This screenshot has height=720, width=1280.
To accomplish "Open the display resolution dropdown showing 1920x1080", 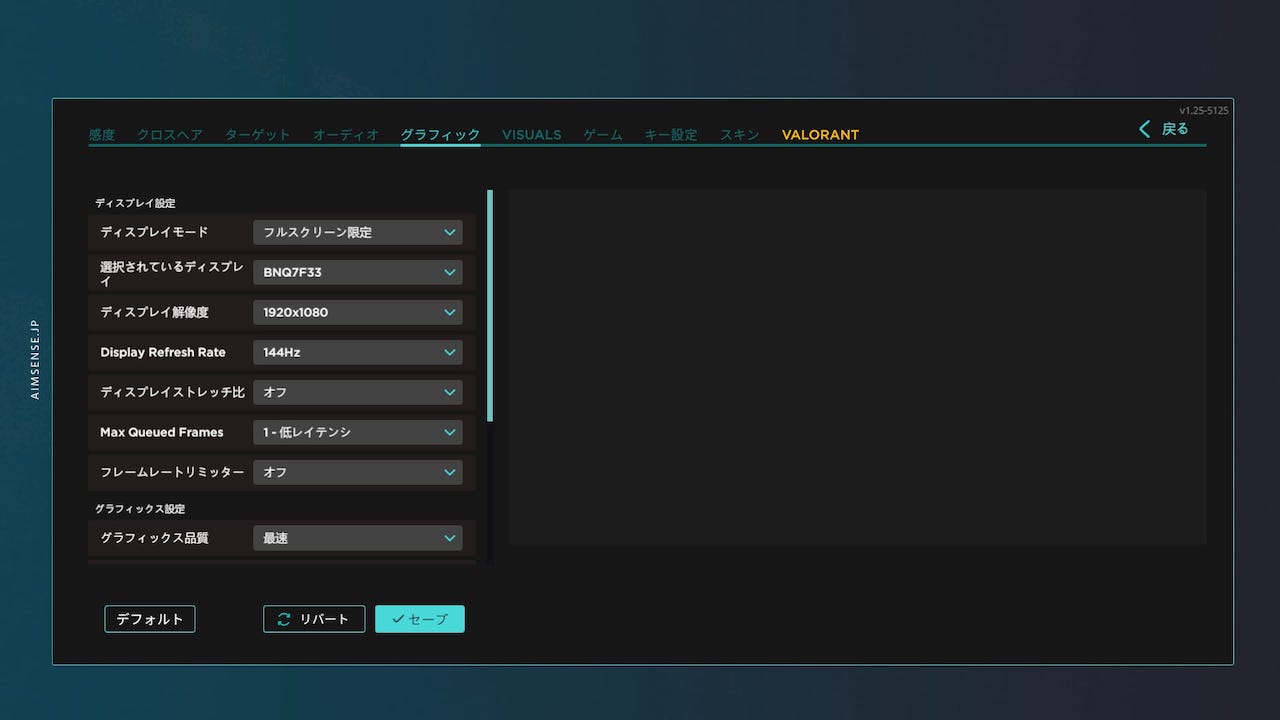I will tap(357, 312).
